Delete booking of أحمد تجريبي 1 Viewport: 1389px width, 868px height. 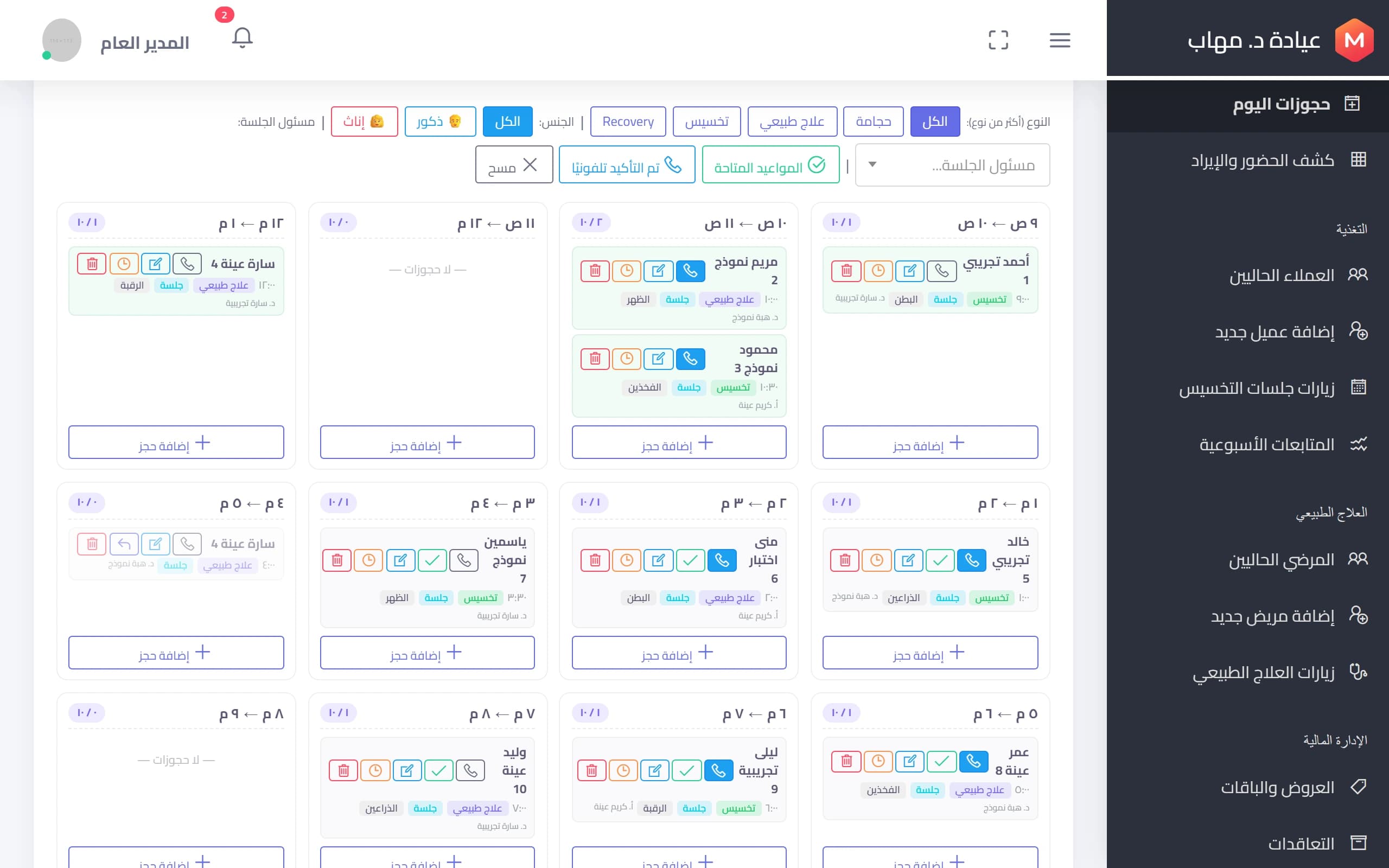click(846, 270)
